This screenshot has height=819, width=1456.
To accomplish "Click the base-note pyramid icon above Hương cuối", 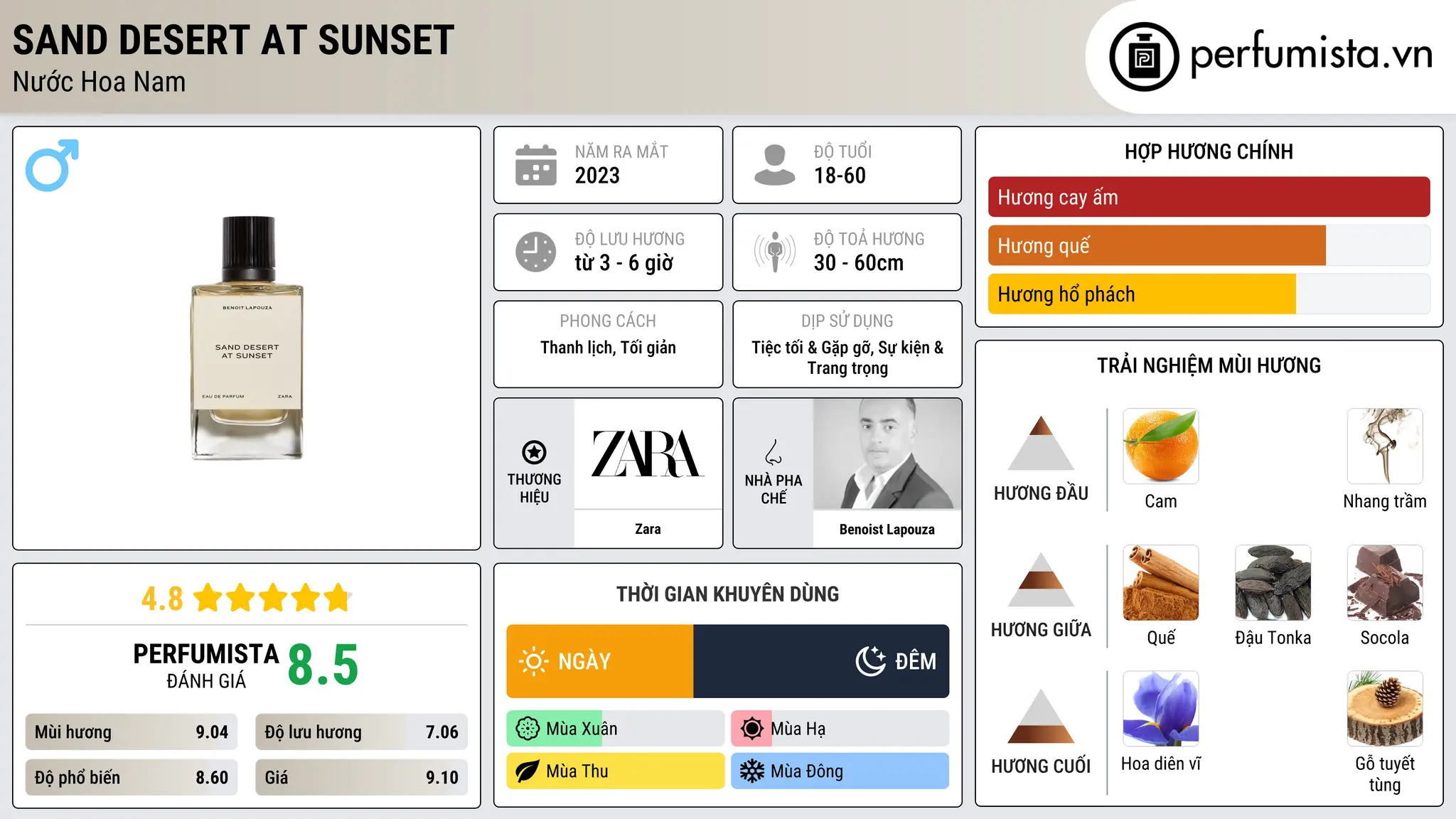I will 1041,716.
